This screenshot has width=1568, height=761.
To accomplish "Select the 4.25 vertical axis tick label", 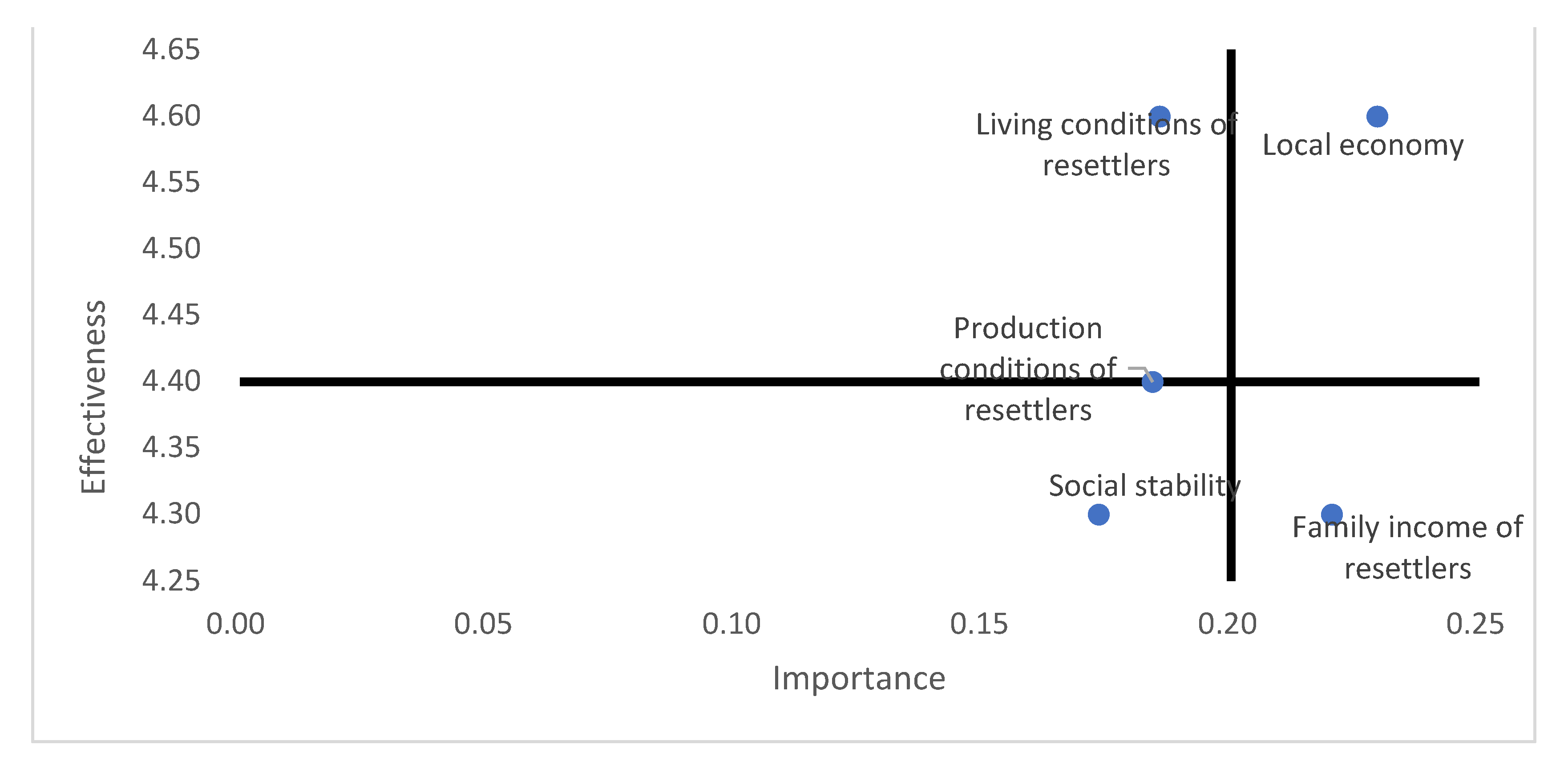I will tap(171, 581).
